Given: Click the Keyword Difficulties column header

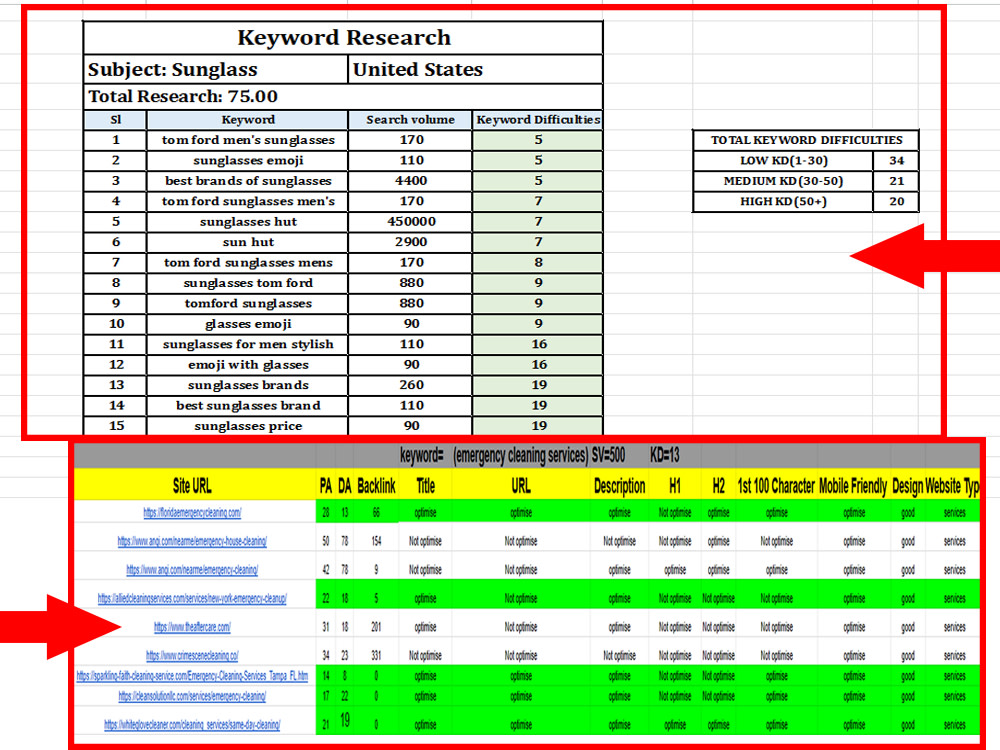Looking at the screenshot, I should (x=538, y=120).
